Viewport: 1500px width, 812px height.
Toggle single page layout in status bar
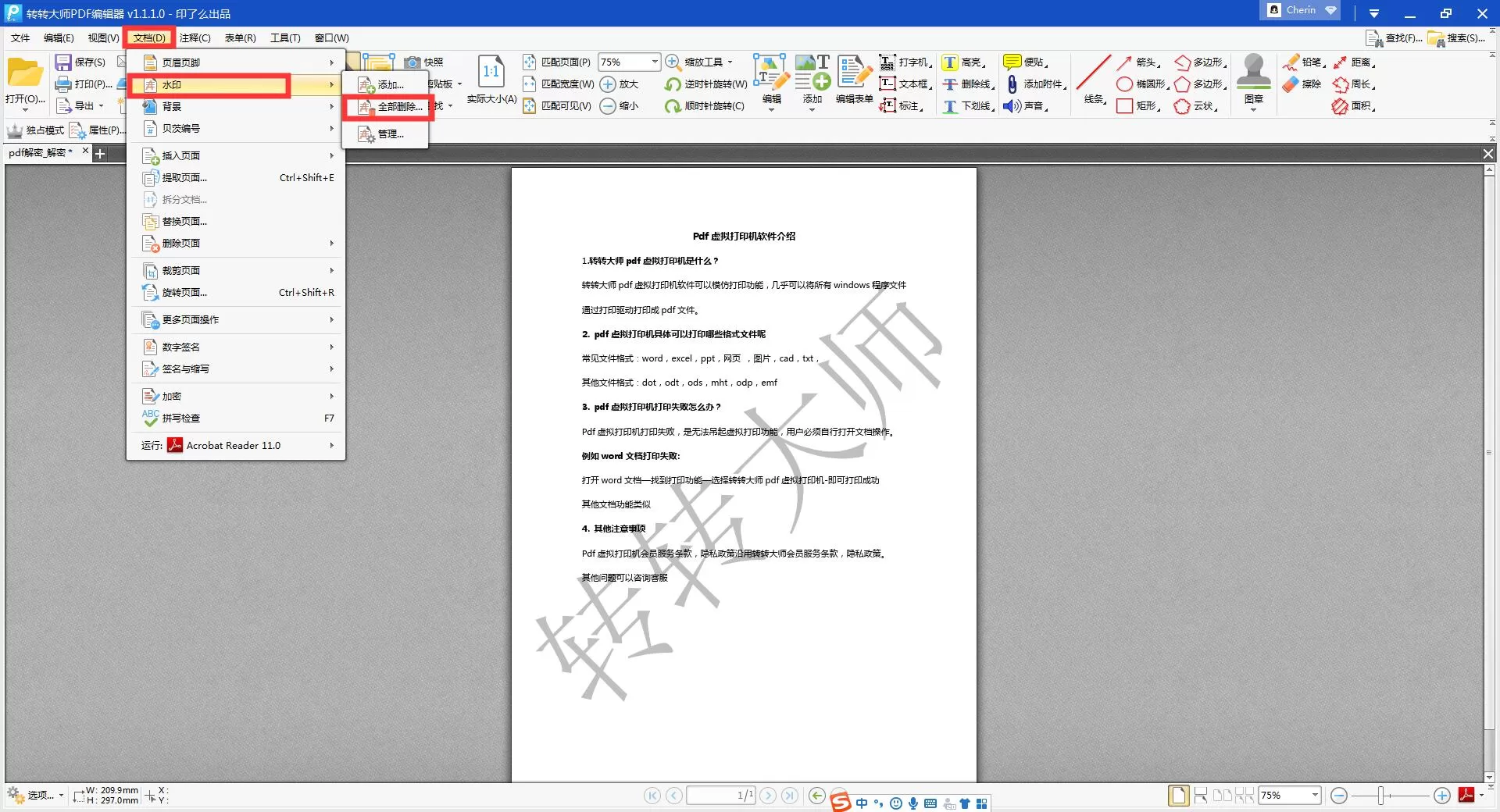pos(1179,796)
